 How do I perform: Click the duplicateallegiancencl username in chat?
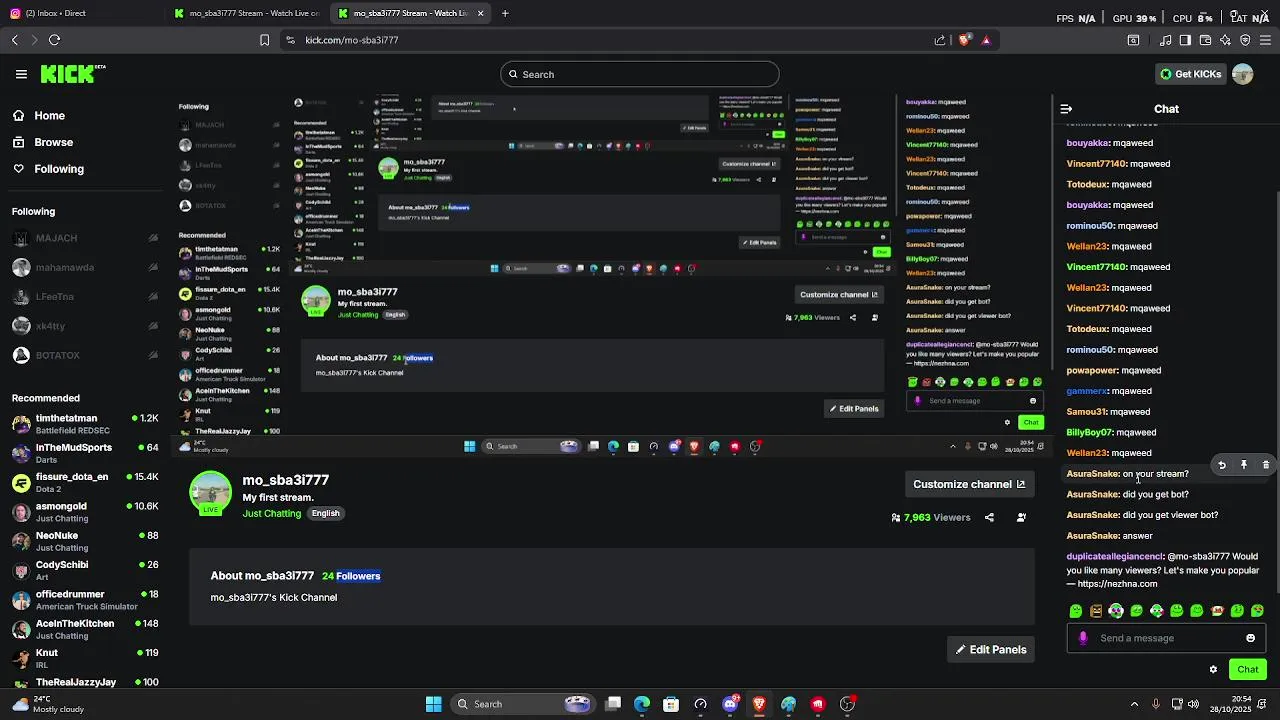1115,556
